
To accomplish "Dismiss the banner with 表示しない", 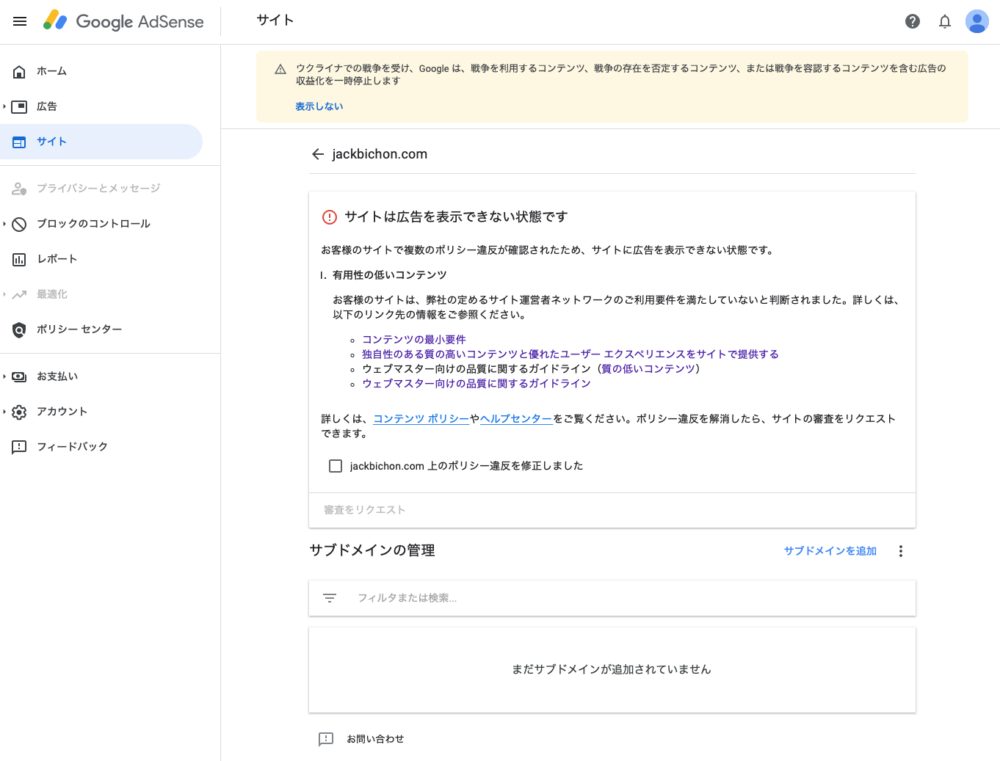I will (319, 107).
